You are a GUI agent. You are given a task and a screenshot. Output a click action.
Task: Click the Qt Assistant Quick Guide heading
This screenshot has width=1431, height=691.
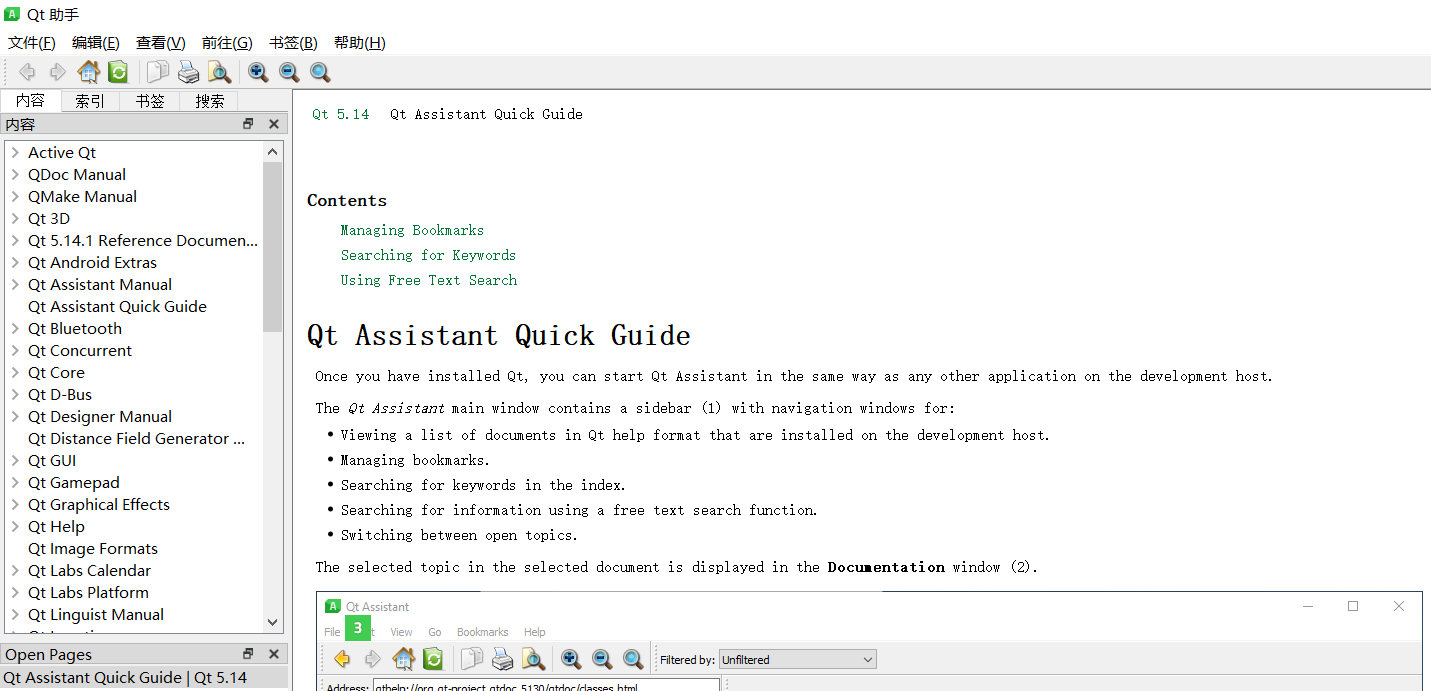[498, 335]
